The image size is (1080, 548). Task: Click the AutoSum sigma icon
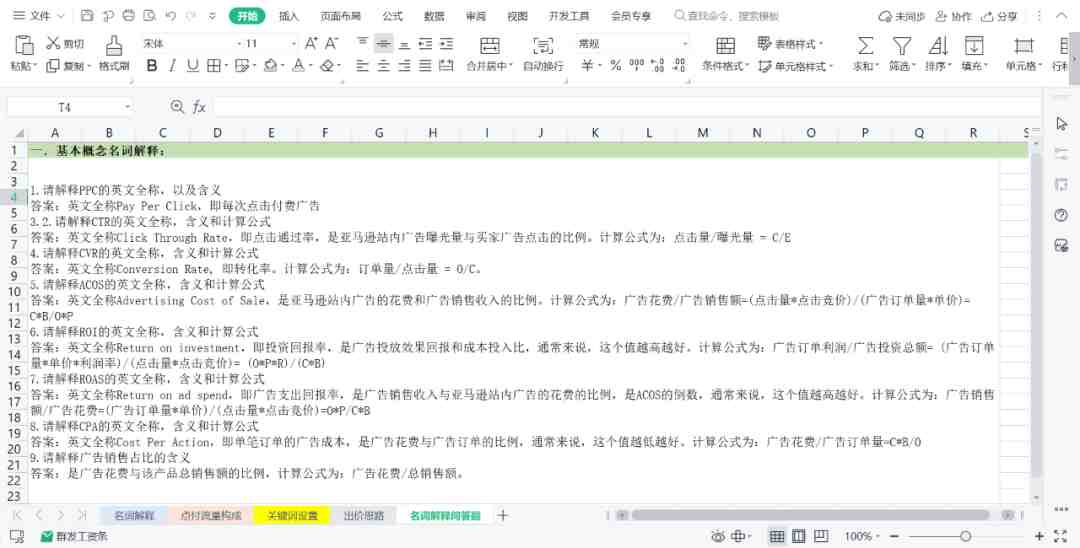pyautogui.click(x=865, y=45)
